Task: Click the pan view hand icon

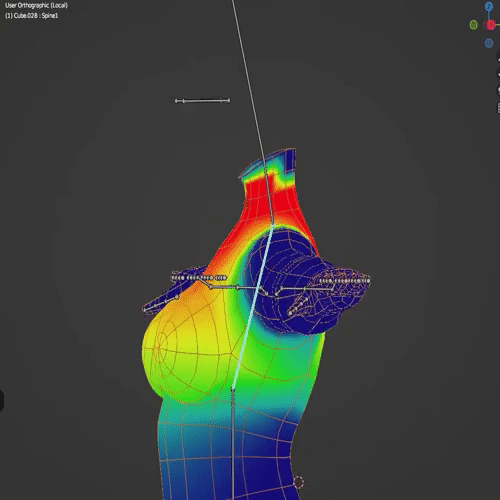Action: coord(498,75)
